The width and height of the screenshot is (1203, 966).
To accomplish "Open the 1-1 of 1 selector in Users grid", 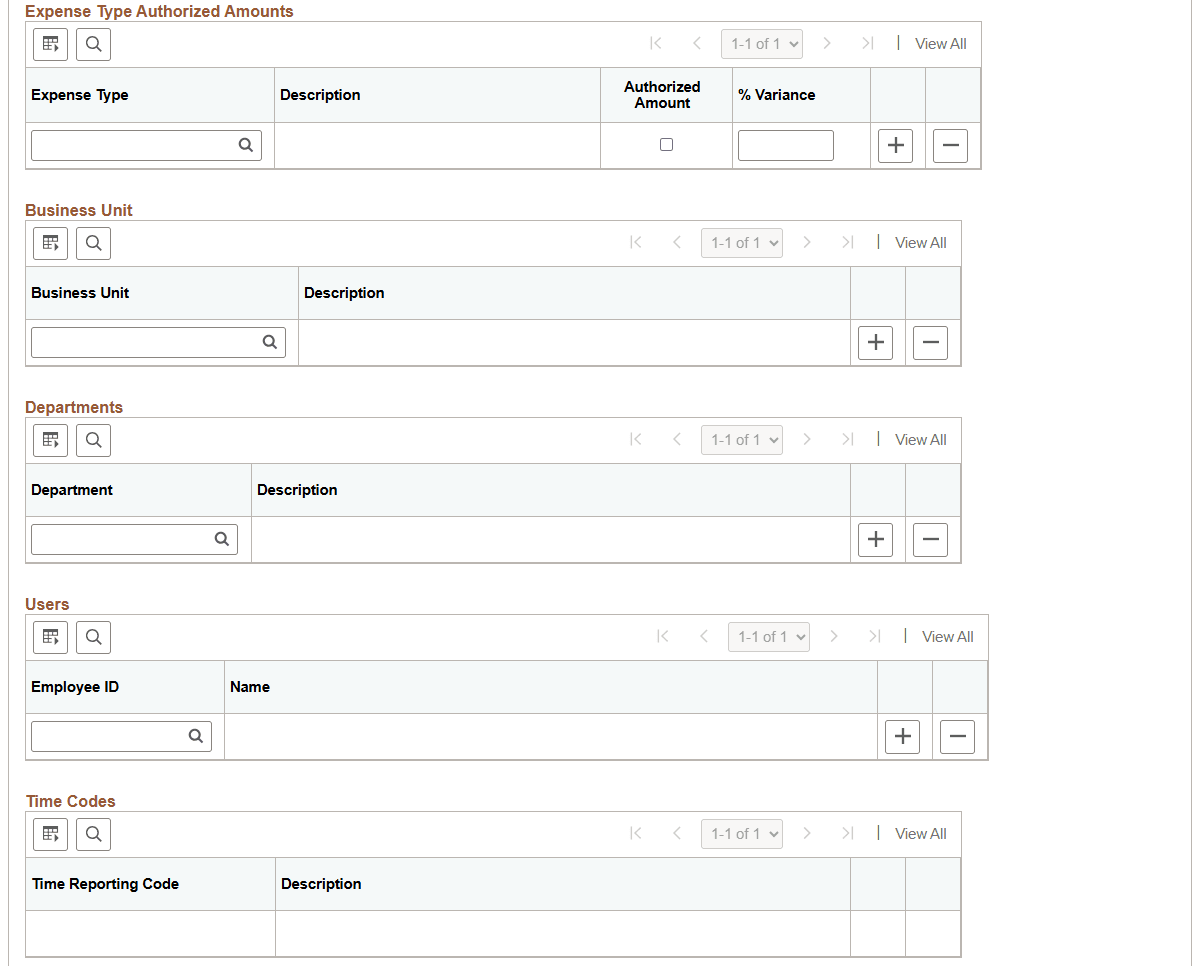I will point(768,636).
